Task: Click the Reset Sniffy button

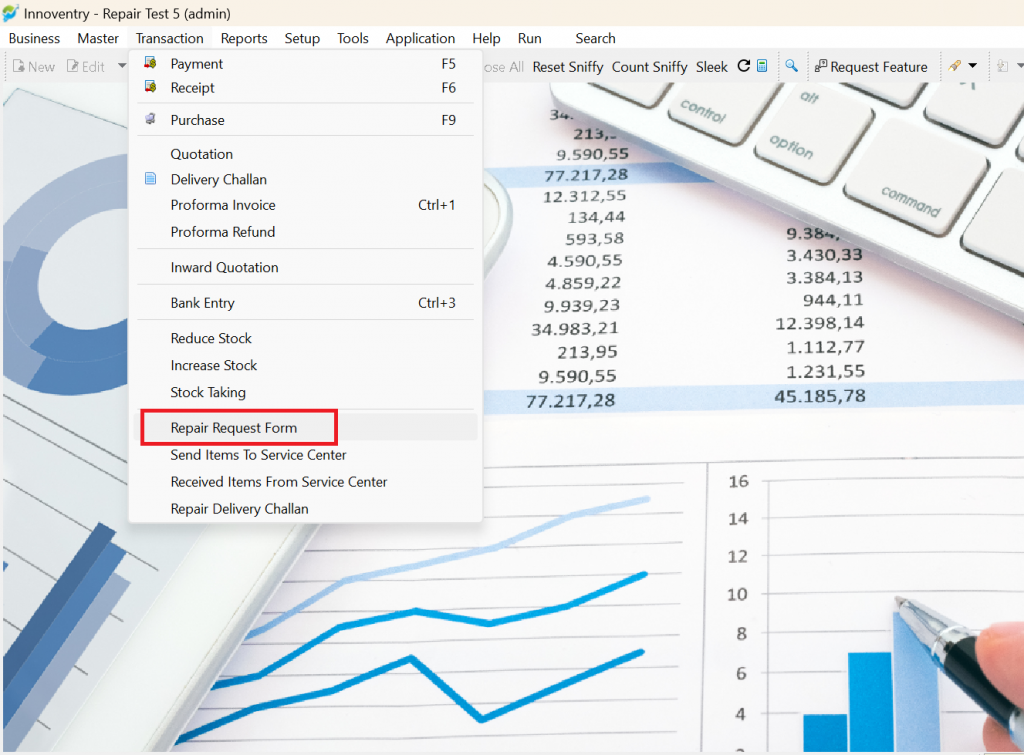Action: [568, 67]
